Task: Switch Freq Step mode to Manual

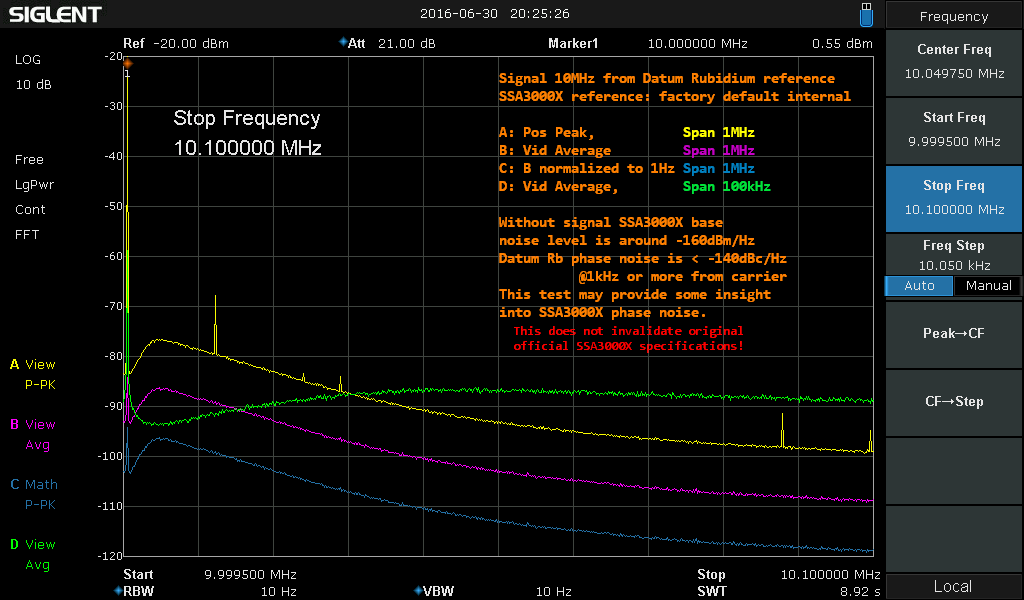Action: [988, 286]
